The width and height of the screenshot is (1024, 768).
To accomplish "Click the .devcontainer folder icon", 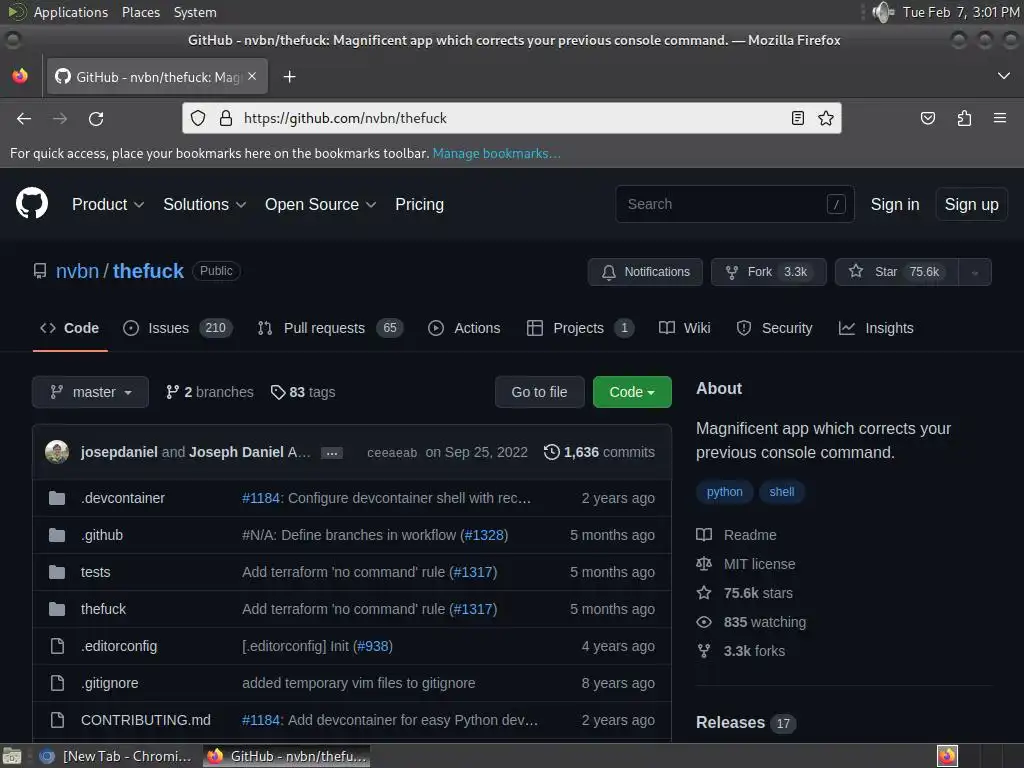I will (57, 498).
